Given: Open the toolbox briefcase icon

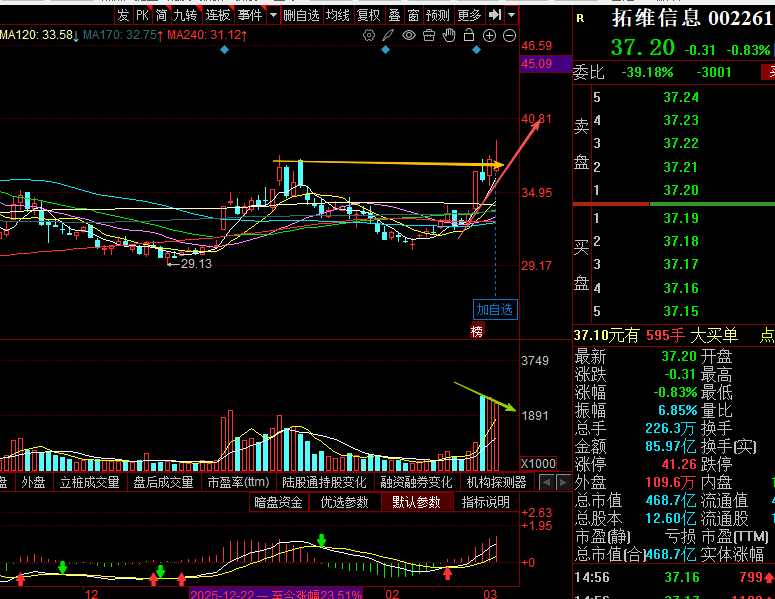Looking at the screenshot, I should pyautogui.click(x=429, y=35).
